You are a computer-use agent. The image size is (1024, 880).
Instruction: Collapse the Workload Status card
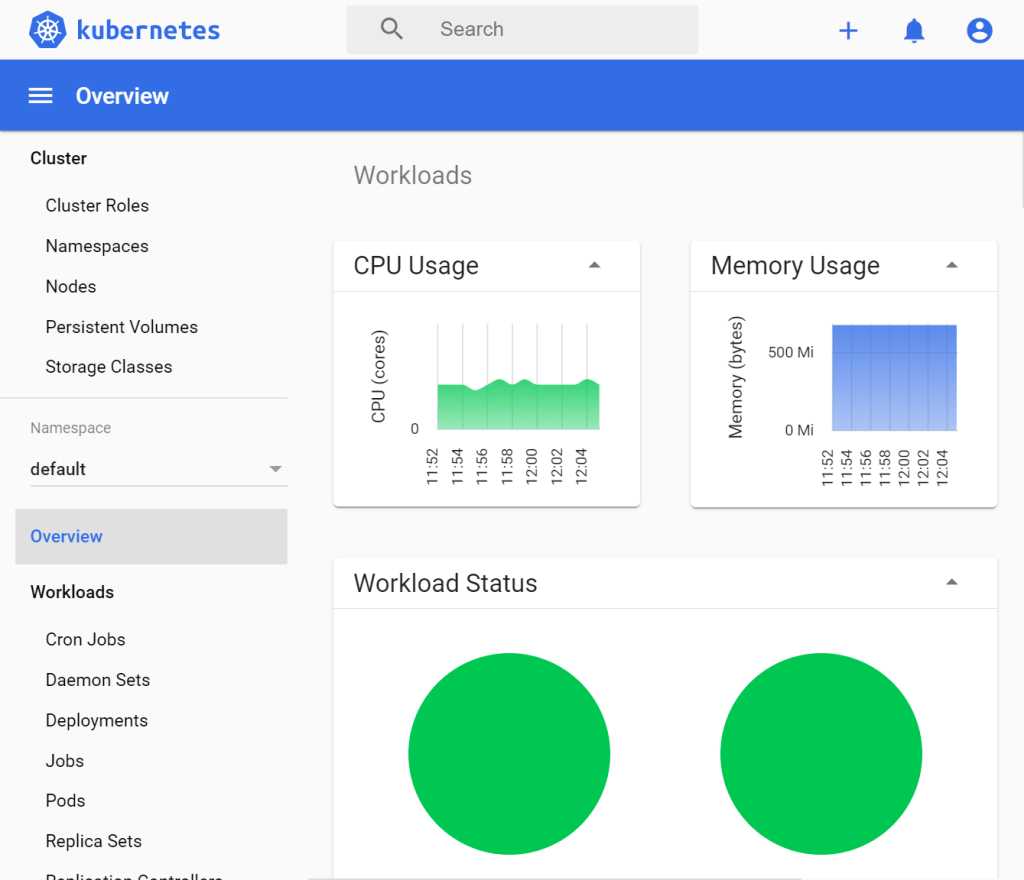(x=951, y=583)
